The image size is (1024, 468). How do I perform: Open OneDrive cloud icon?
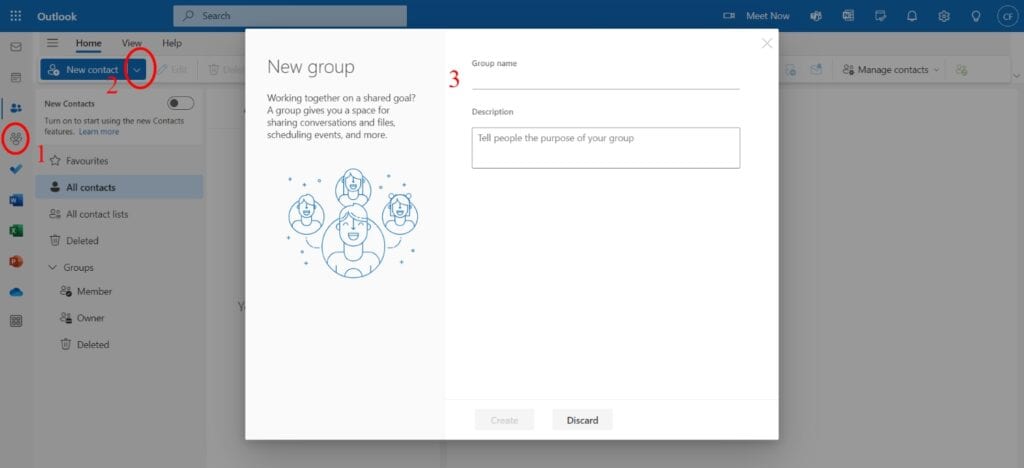(x=16, y=292)
